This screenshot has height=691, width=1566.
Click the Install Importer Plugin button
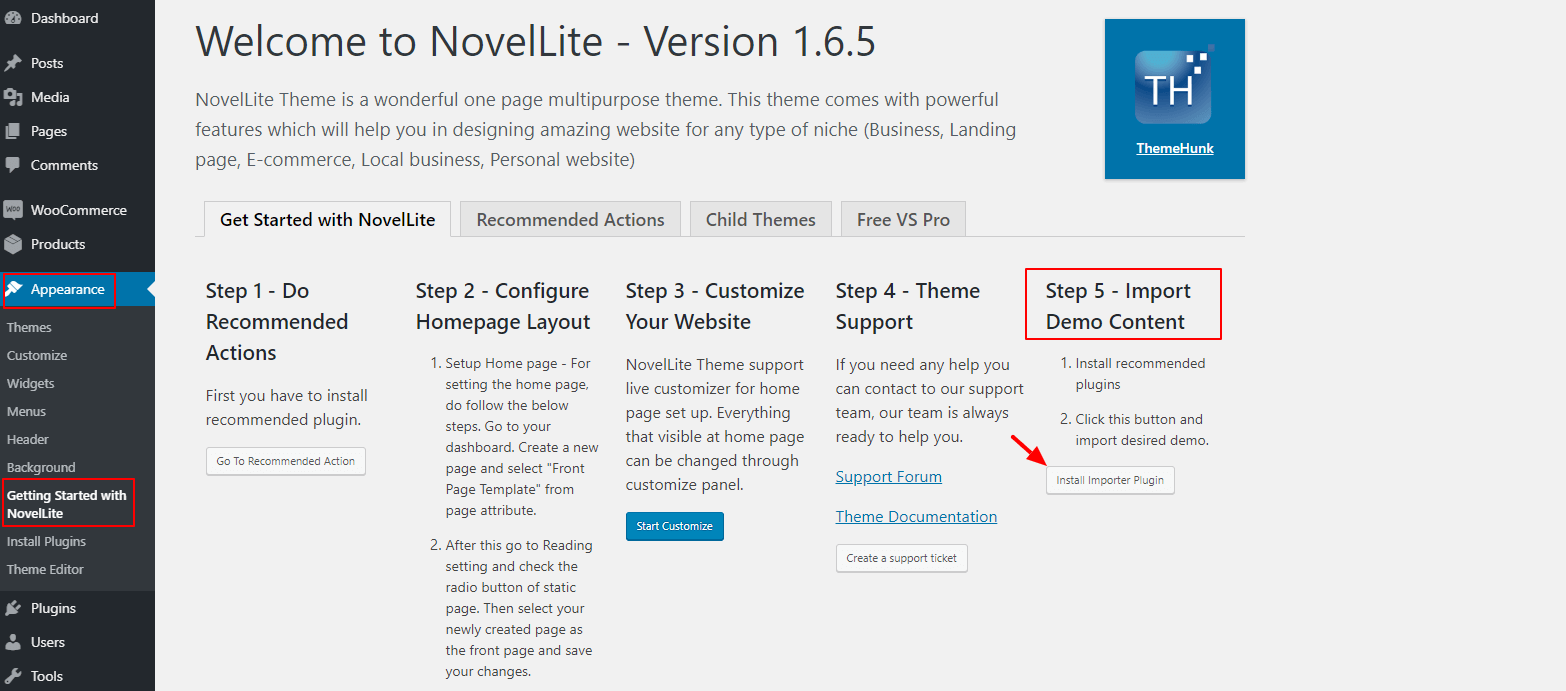tap(1110, 480)
